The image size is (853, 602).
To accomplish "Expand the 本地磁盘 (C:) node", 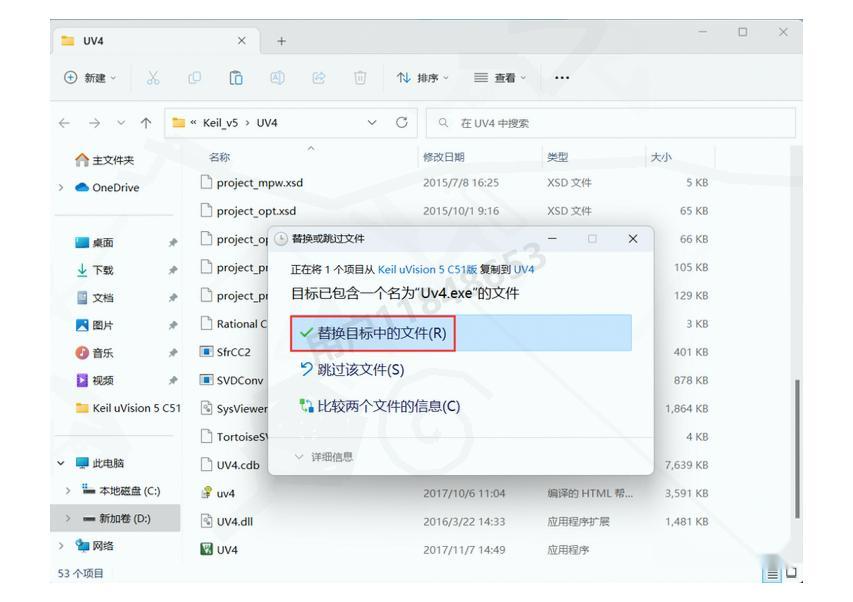I will point(68,491).
